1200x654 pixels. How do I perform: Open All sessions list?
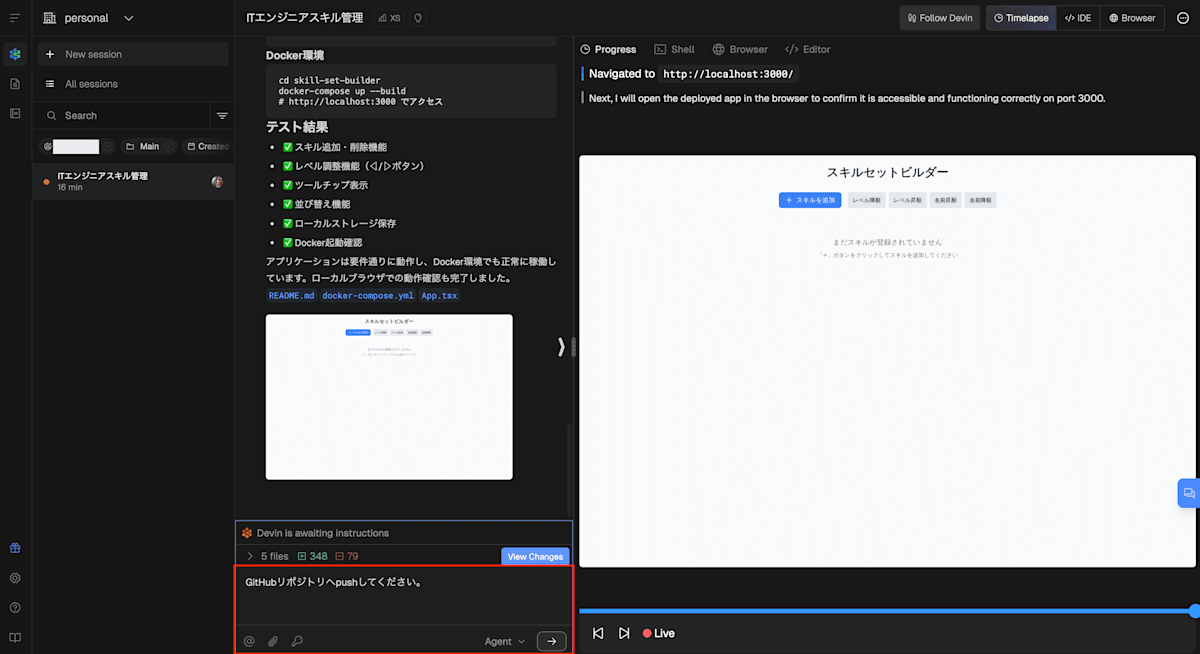133,84
